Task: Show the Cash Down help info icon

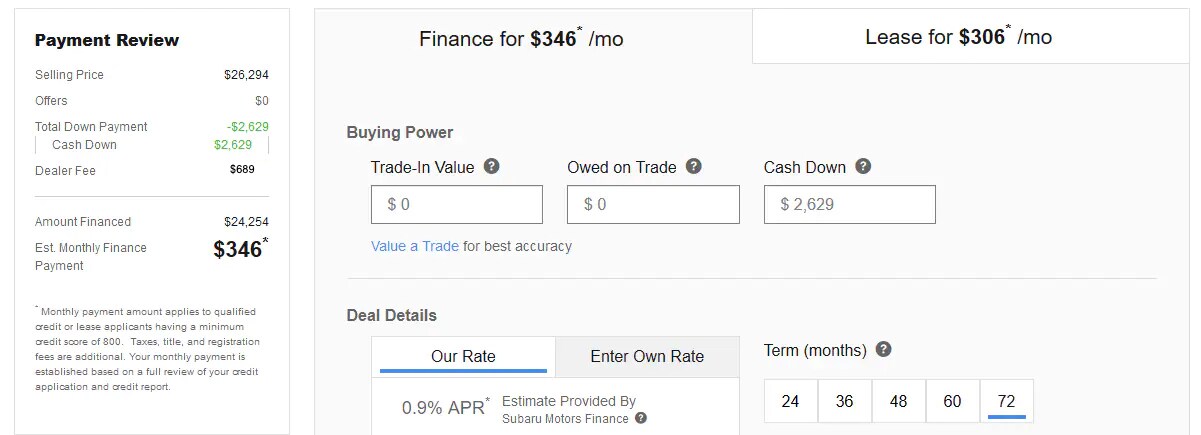Action: [863, 167]
